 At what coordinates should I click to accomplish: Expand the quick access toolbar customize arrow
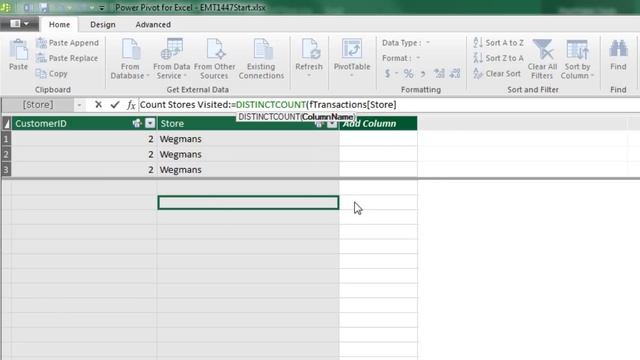pyautogui.click(x=102, y=8)
